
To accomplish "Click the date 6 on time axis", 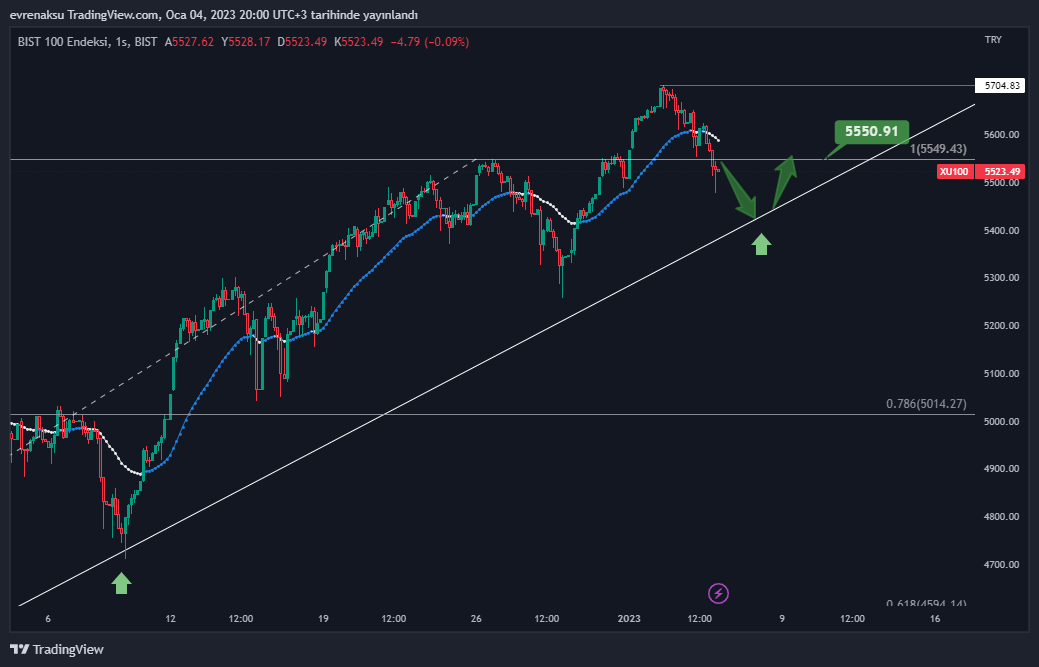I will click(48, 619).
